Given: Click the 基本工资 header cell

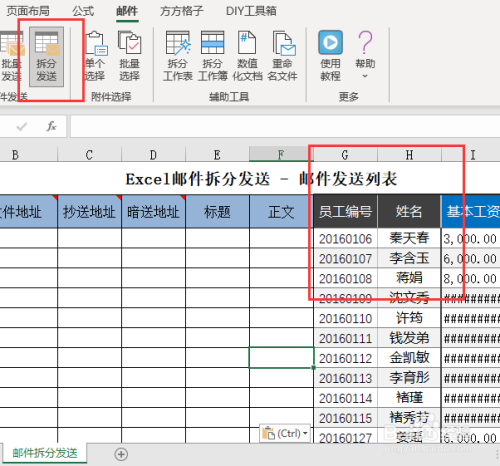Looking at the screenshot, I should coord(471,212).
